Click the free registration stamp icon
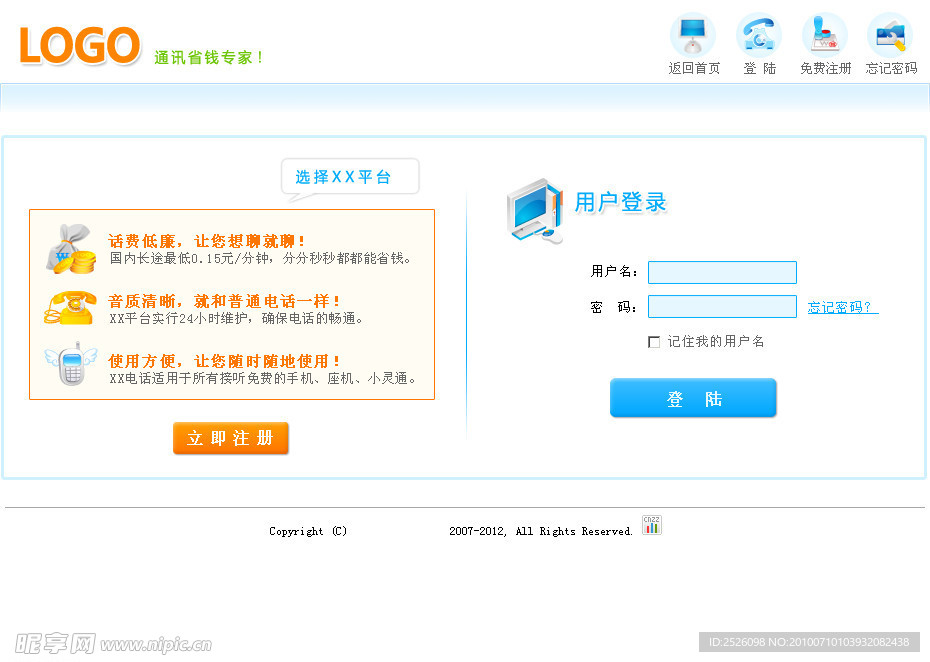The height and width of the screenshot is (662, 930). coord(825,35)
